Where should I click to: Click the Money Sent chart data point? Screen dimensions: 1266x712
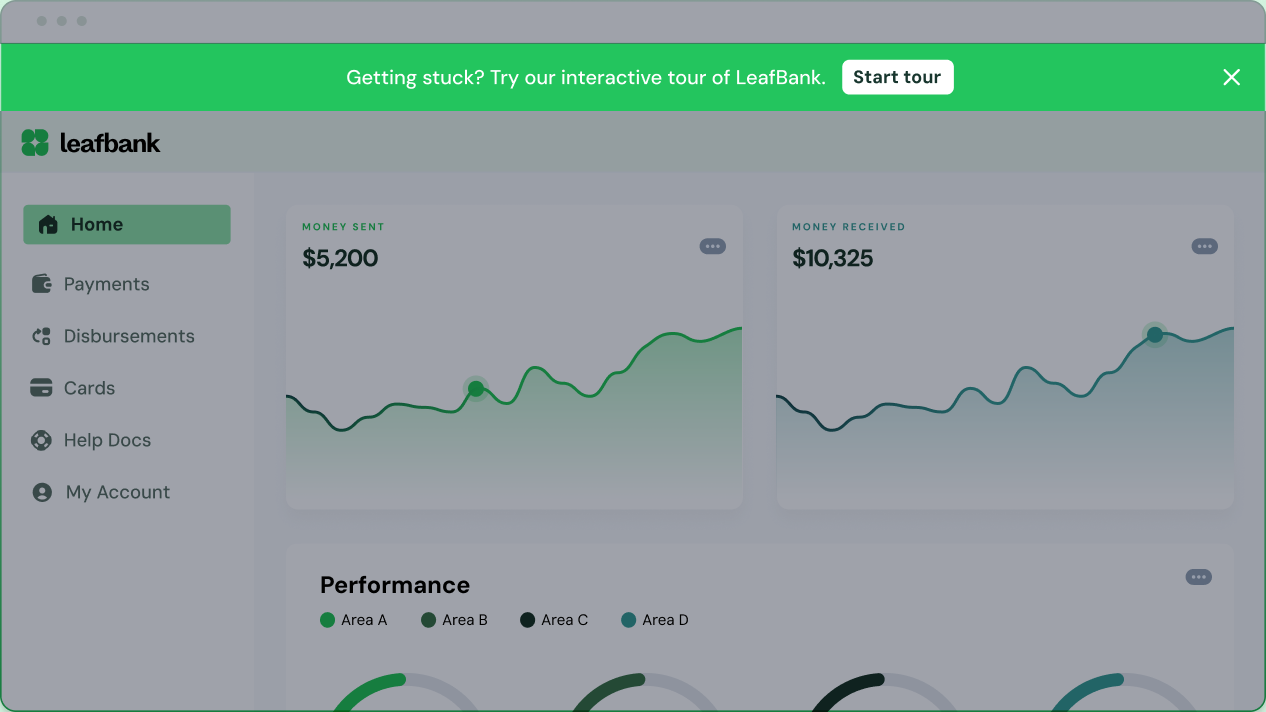click(476, 389)
